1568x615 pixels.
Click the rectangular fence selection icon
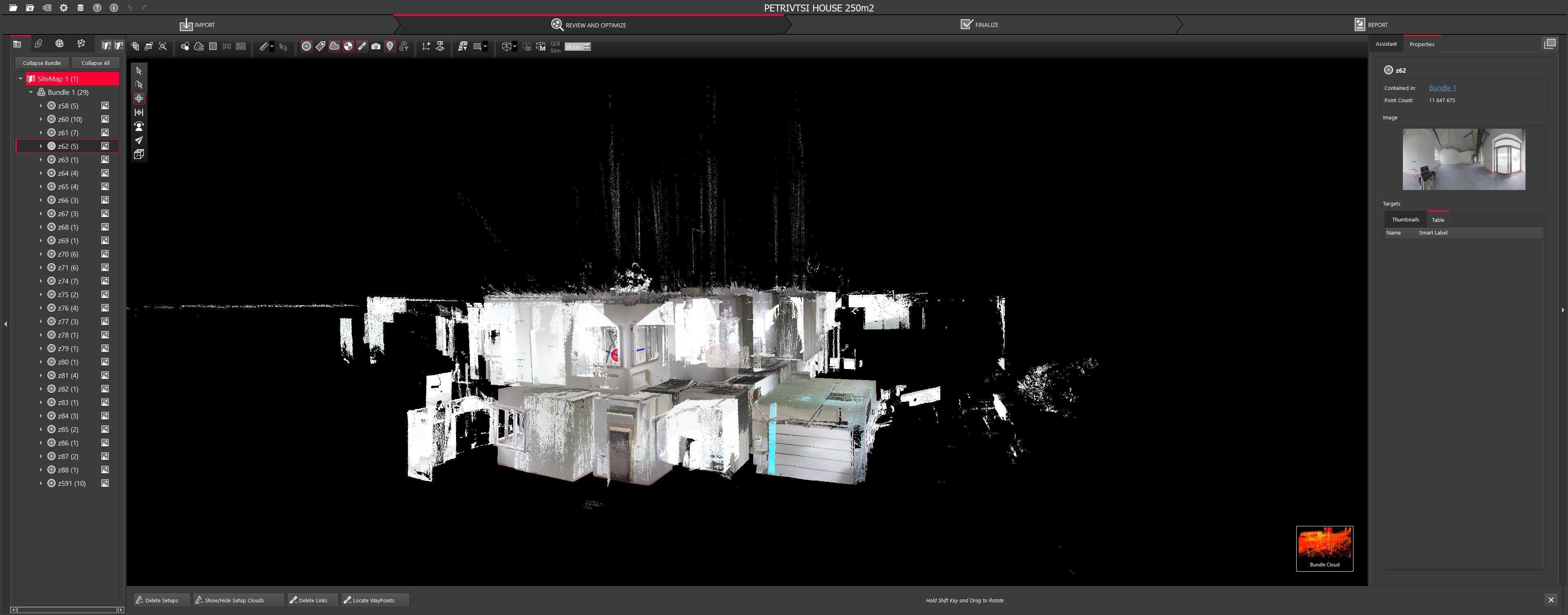477,46
